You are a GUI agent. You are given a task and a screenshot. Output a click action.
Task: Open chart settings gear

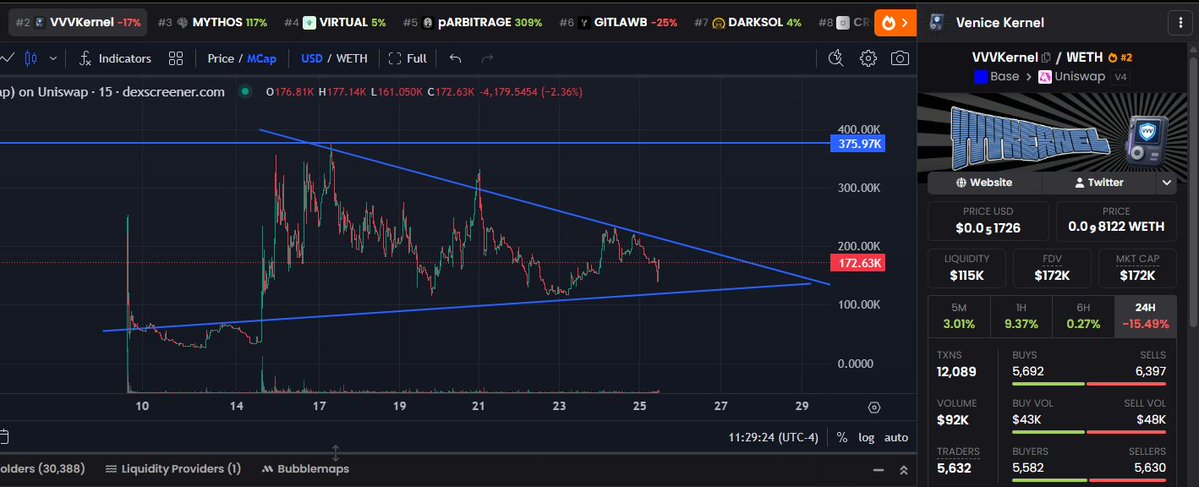868,58
